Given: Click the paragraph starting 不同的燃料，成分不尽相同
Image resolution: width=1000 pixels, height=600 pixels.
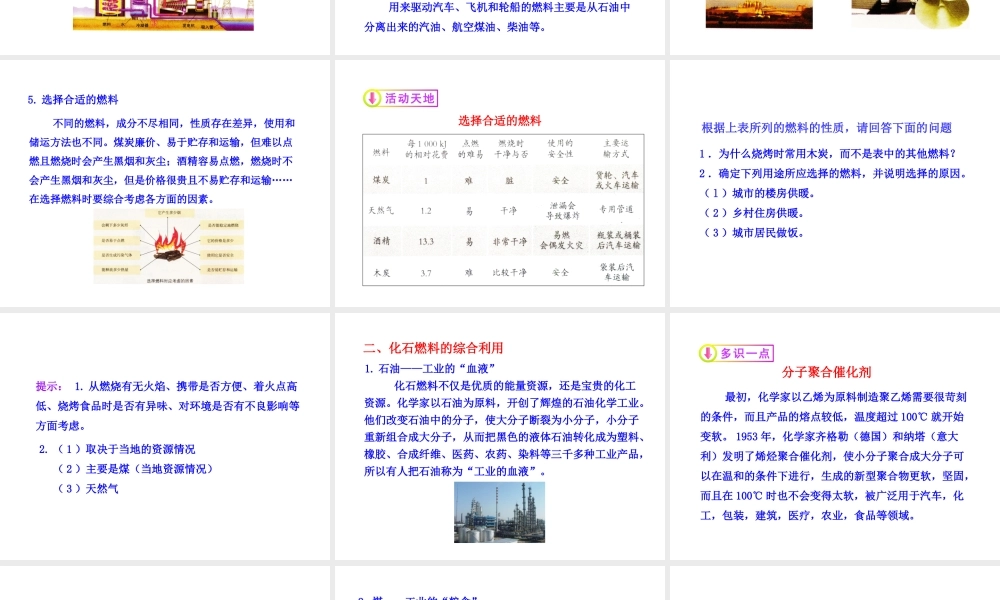Looking at the screenshot, I should point(162,161).
